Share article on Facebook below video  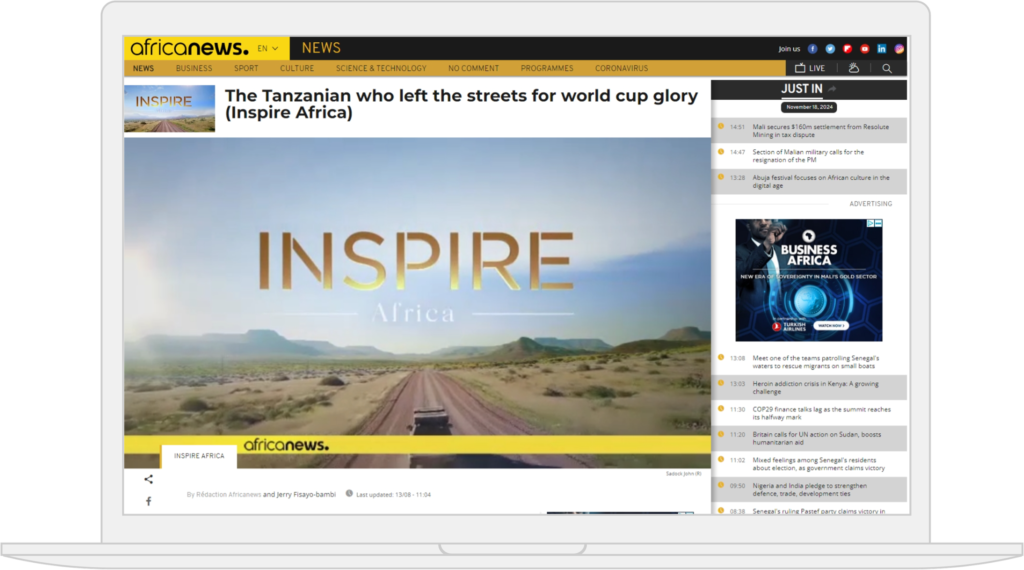(x=148, y=501)
